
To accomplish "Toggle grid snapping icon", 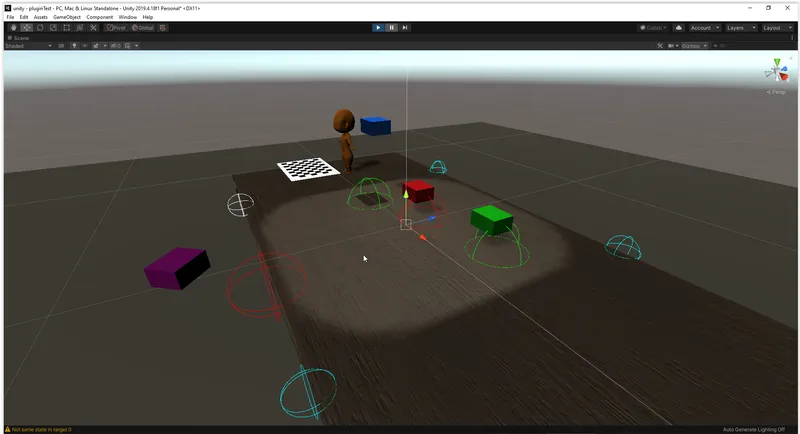I will [163, 28].
